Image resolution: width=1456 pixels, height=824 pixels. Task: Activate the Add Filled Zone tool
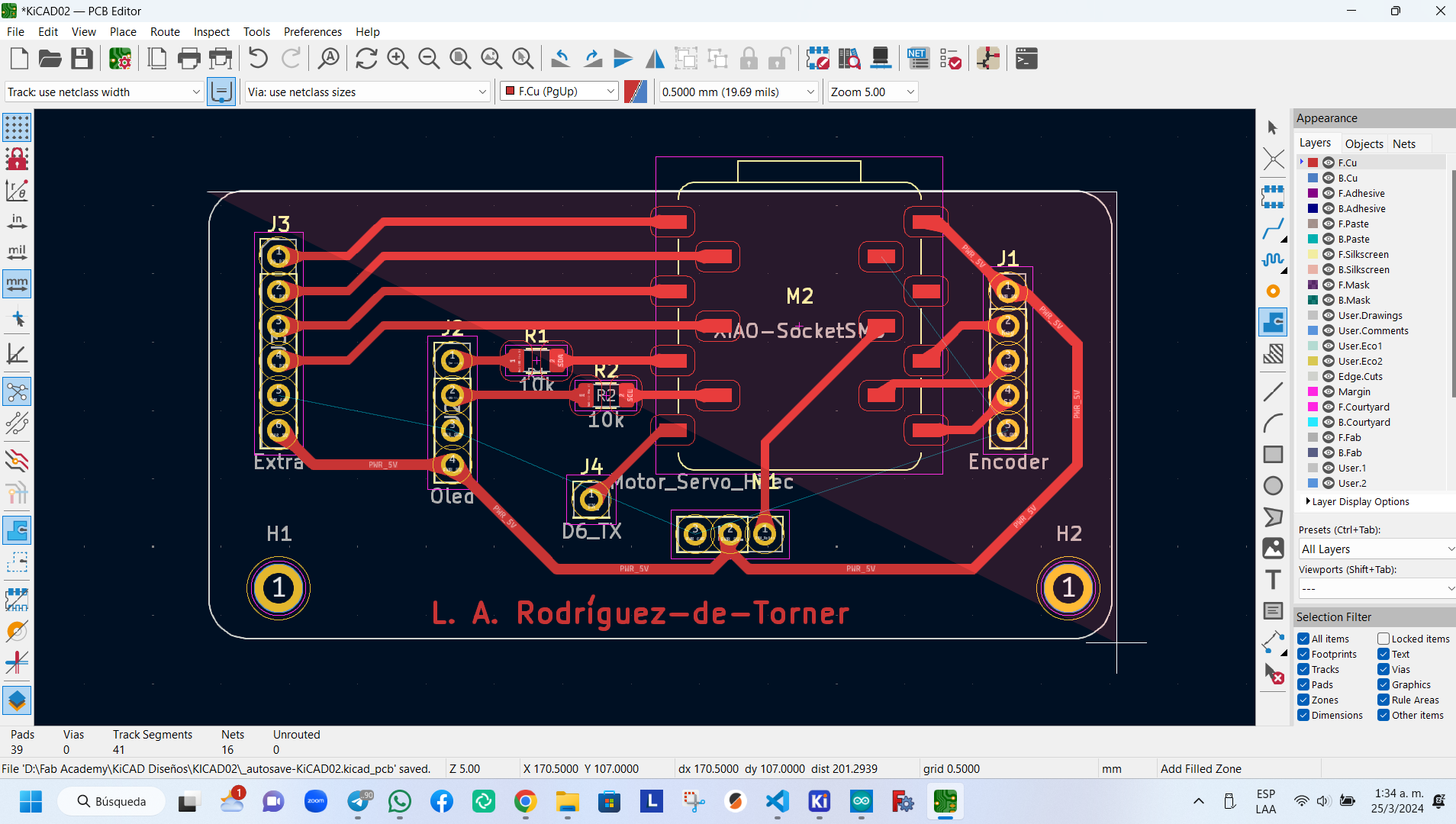point(1273,322)
